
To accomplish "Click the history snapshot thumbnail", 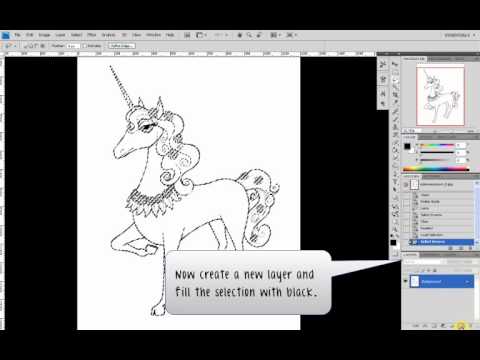I will tap(414, 184).
